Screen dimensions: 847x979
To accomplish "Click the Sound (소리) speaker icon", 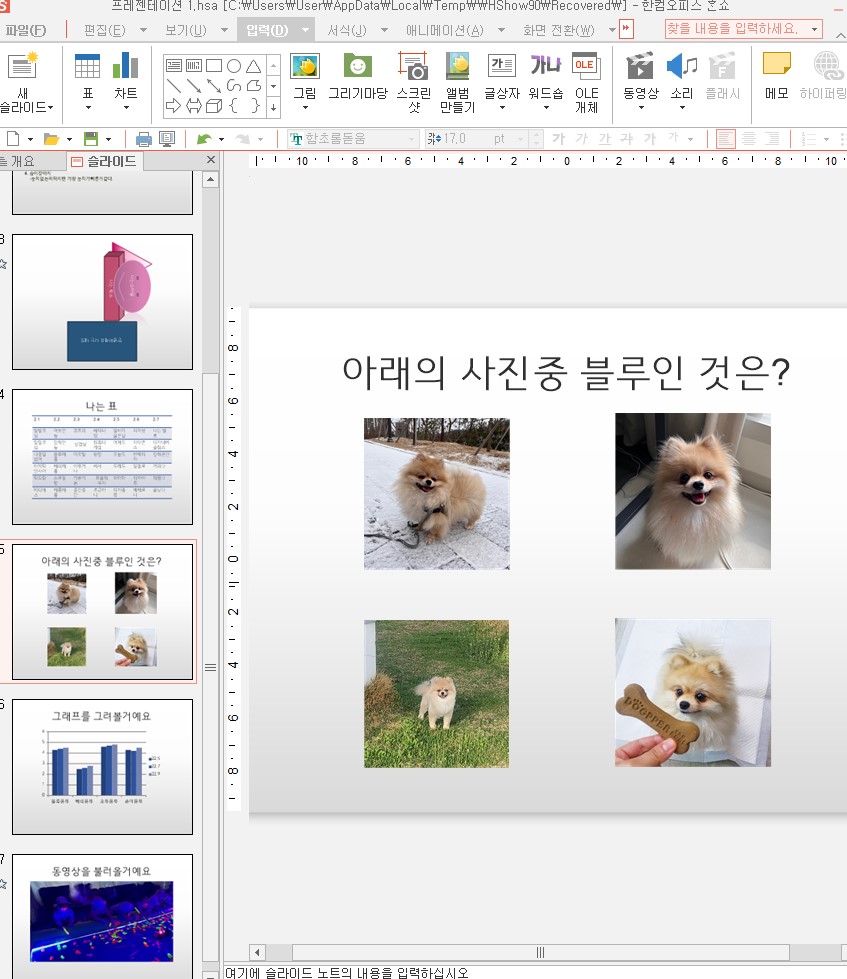I will (682, 66).
